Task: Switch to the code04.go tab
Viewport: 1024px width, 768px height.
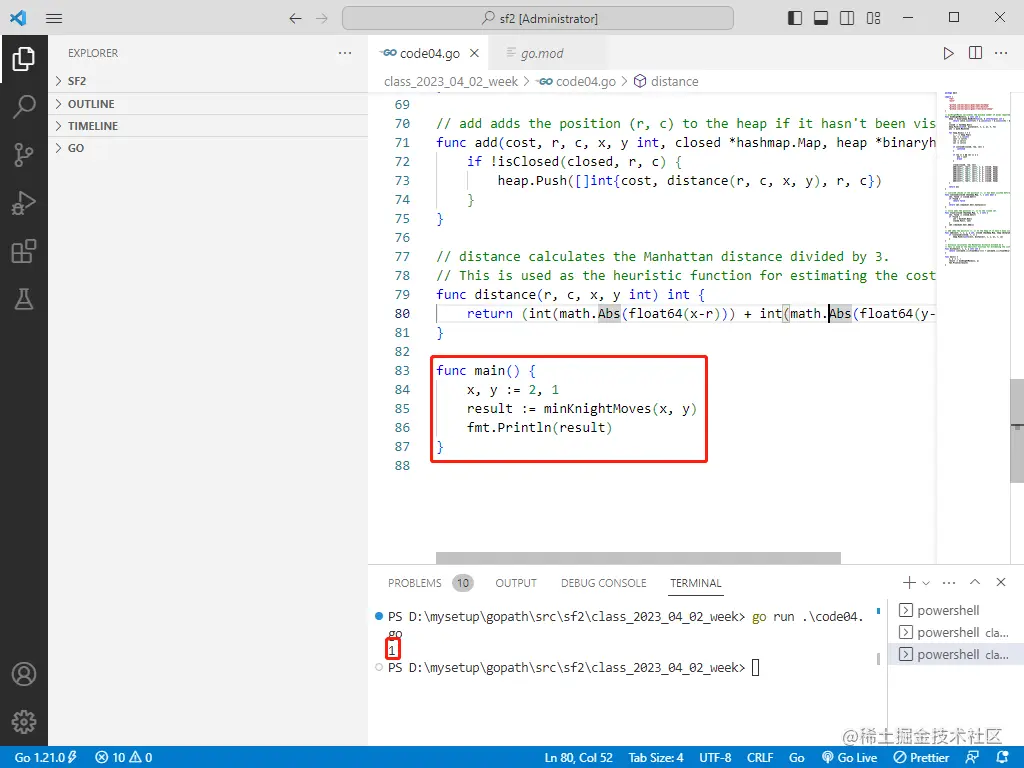Action: tap(429, 54)
